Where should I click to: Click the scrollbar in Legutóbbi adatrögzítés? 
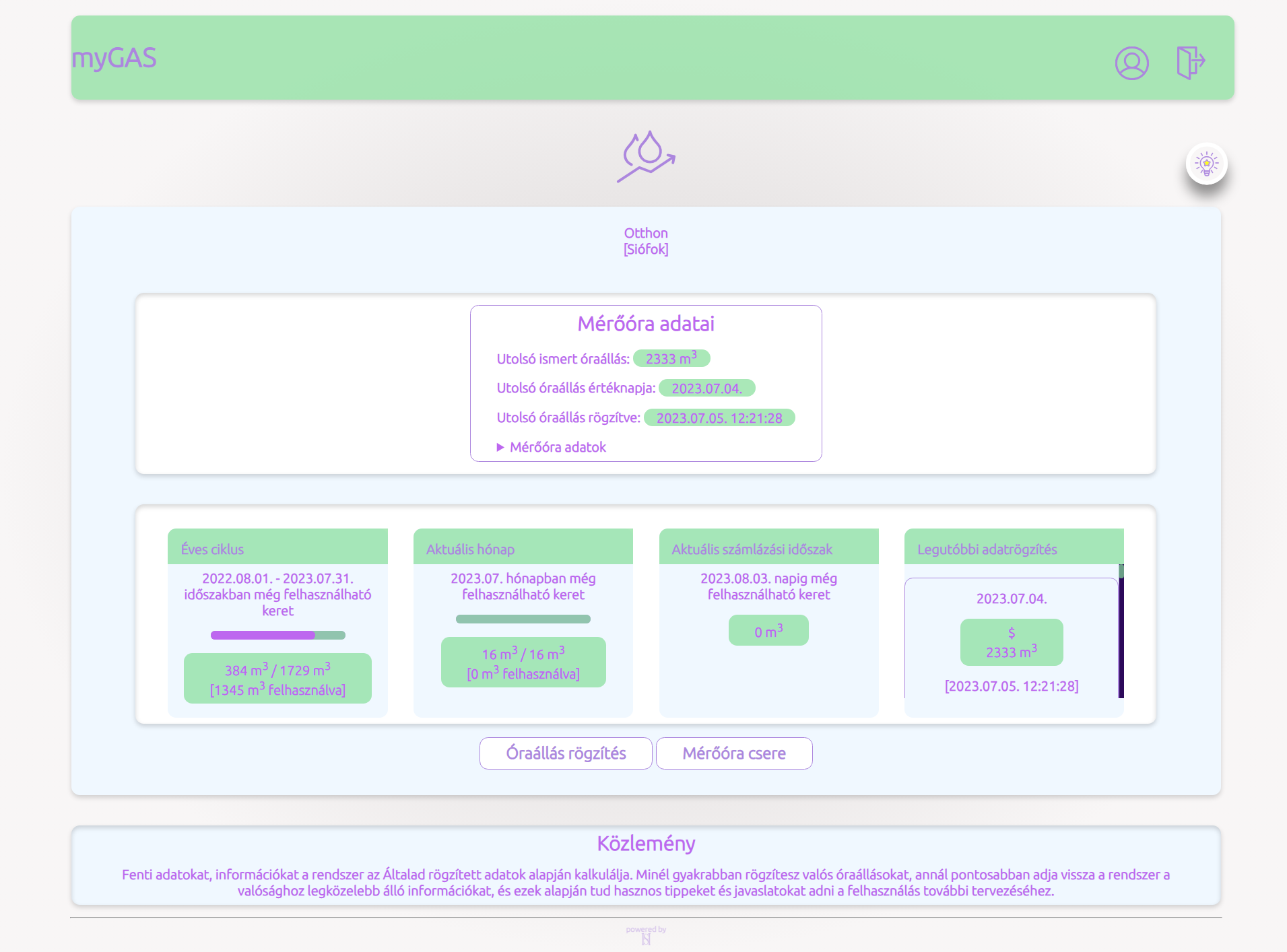(x=1121, y=631)
